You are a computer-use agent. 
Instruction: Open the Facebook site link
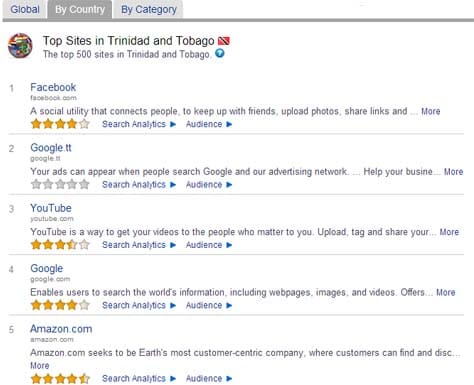click(53, 87)
